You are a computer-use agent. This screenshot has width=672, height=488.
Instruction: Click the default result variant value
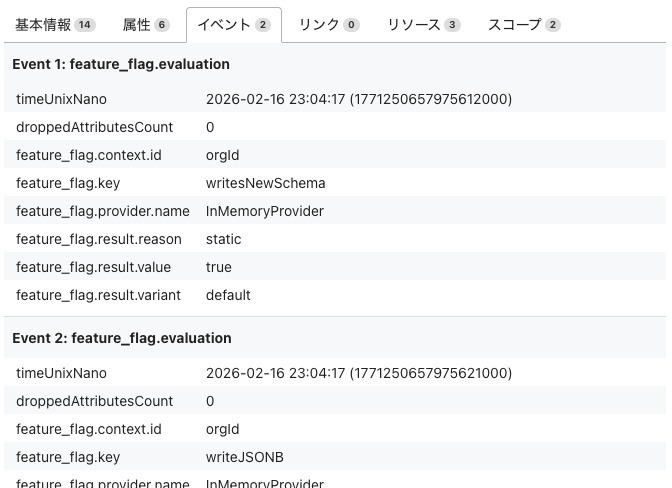point(228,295)
